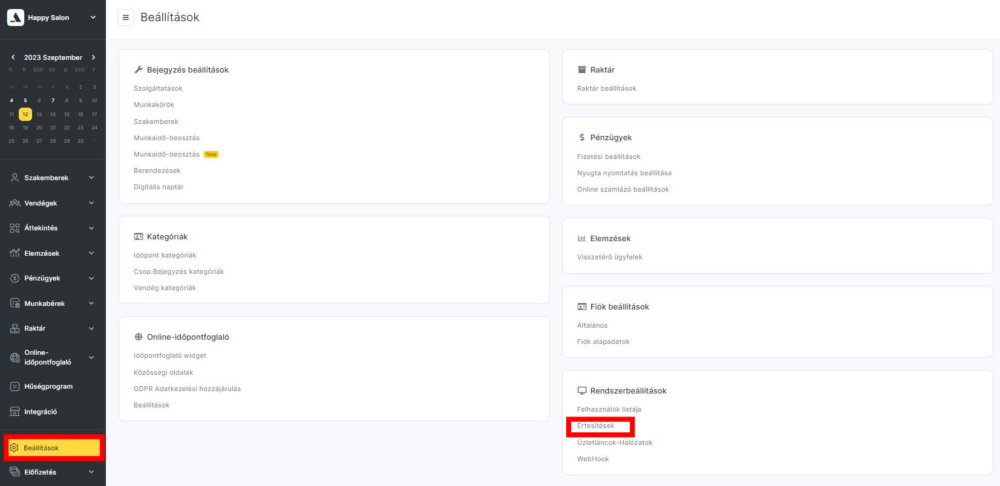
Task: Click the Hűségprogram sidebar icon
Action: coord(15,386)
